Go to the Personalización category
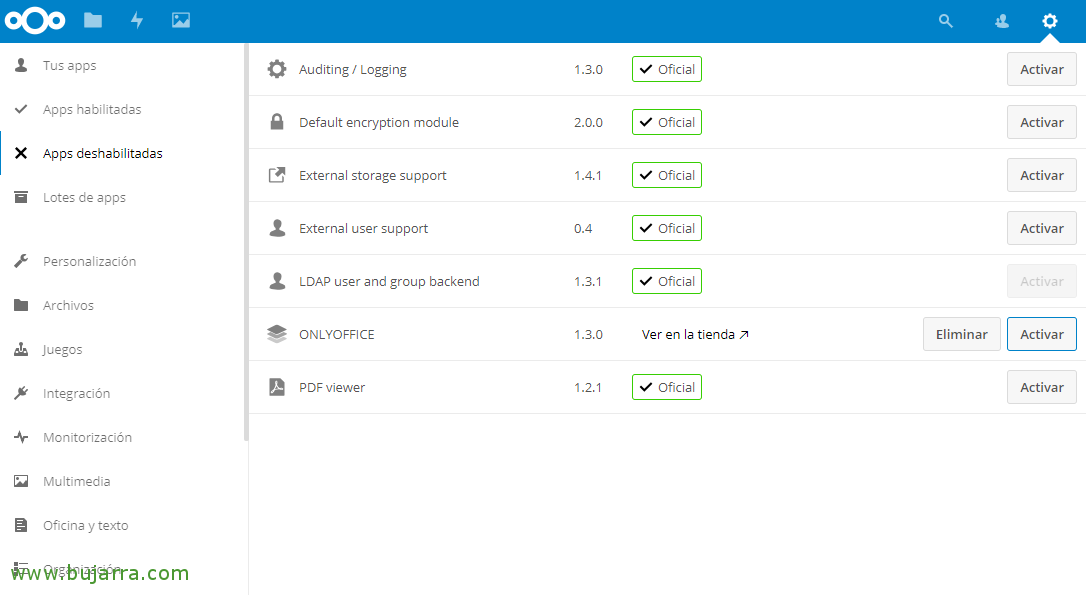 coord(89,262)
